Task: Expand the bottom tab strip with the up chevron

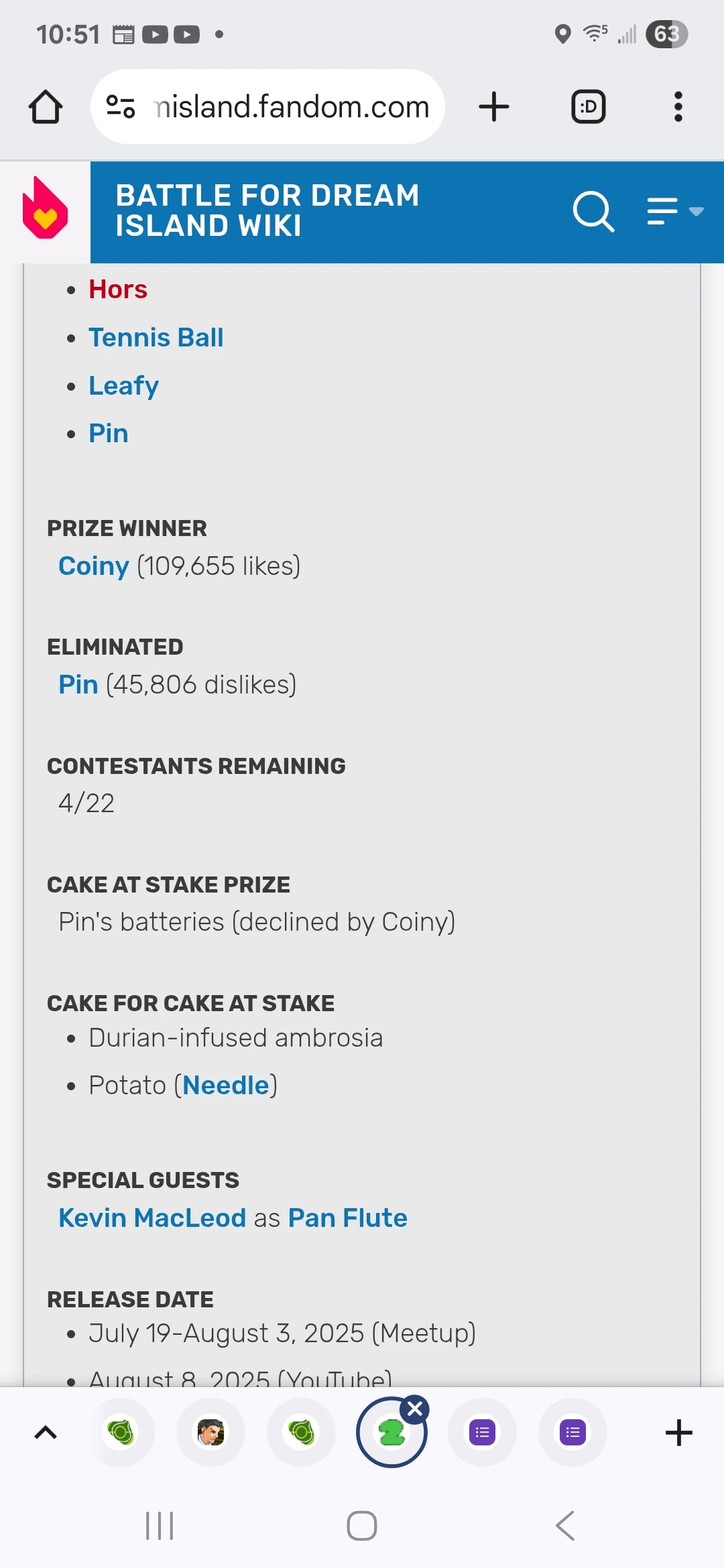Action: coord(46,1433)
